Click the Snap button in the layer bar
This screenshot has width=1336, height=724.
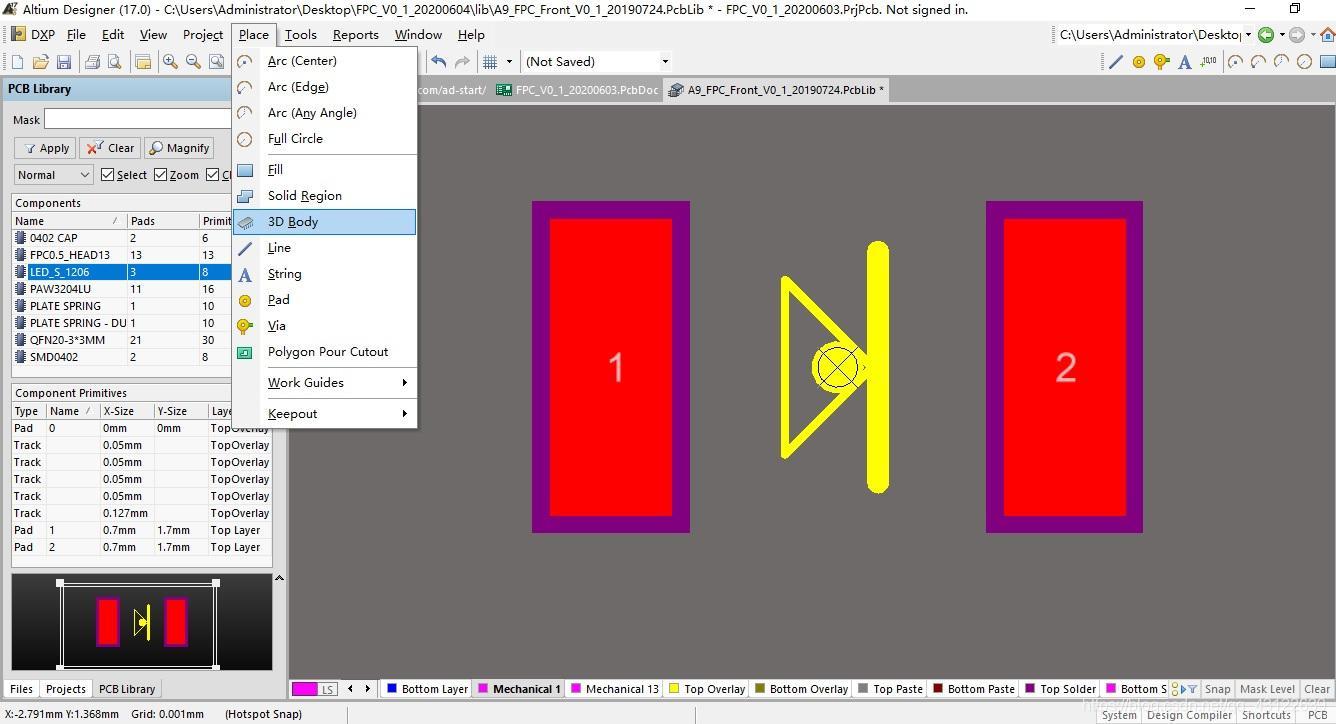click(x=1217, y=689)
